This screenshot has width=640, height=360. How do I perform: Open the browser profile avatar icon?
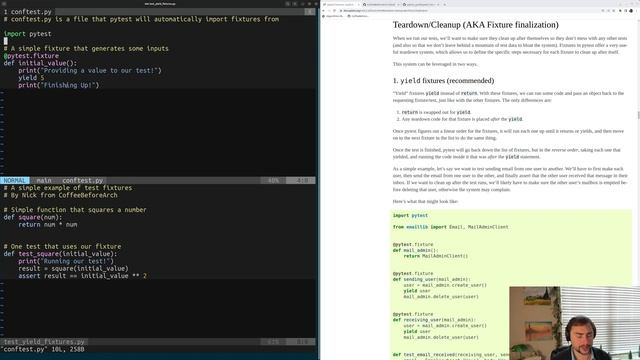(631, 11)
